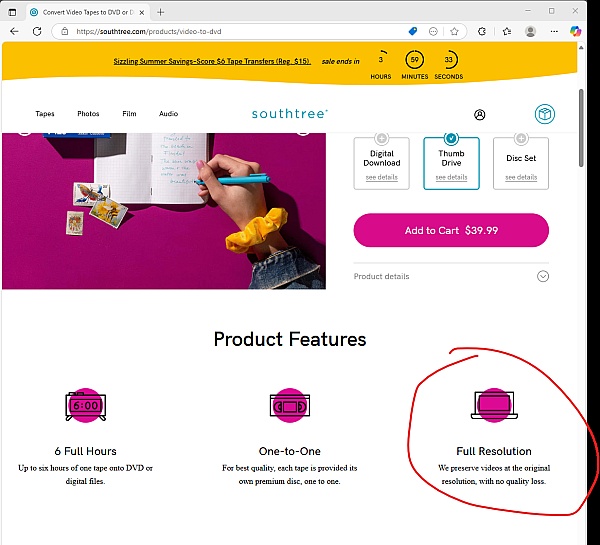Screen dimensions: 600x545
Task: Select the Disc Set option
Action: coord(521,160)
